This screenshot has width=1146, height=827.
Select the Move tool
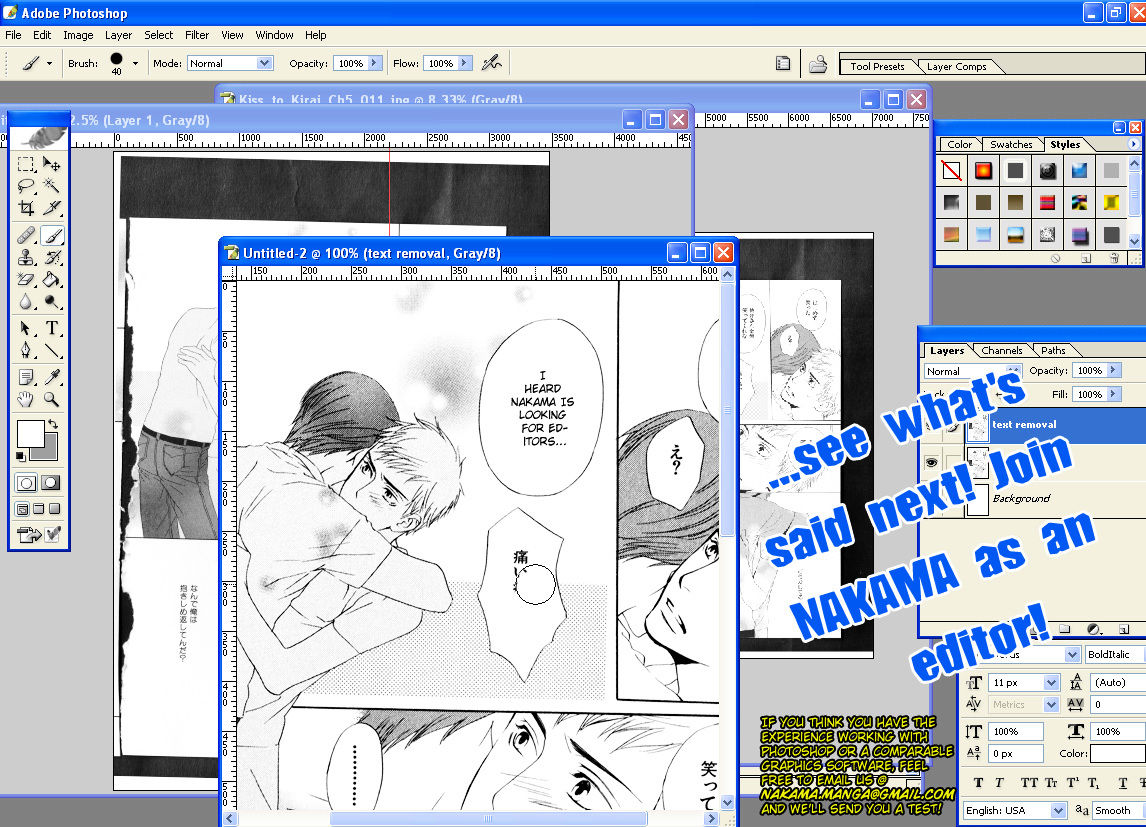51,164
